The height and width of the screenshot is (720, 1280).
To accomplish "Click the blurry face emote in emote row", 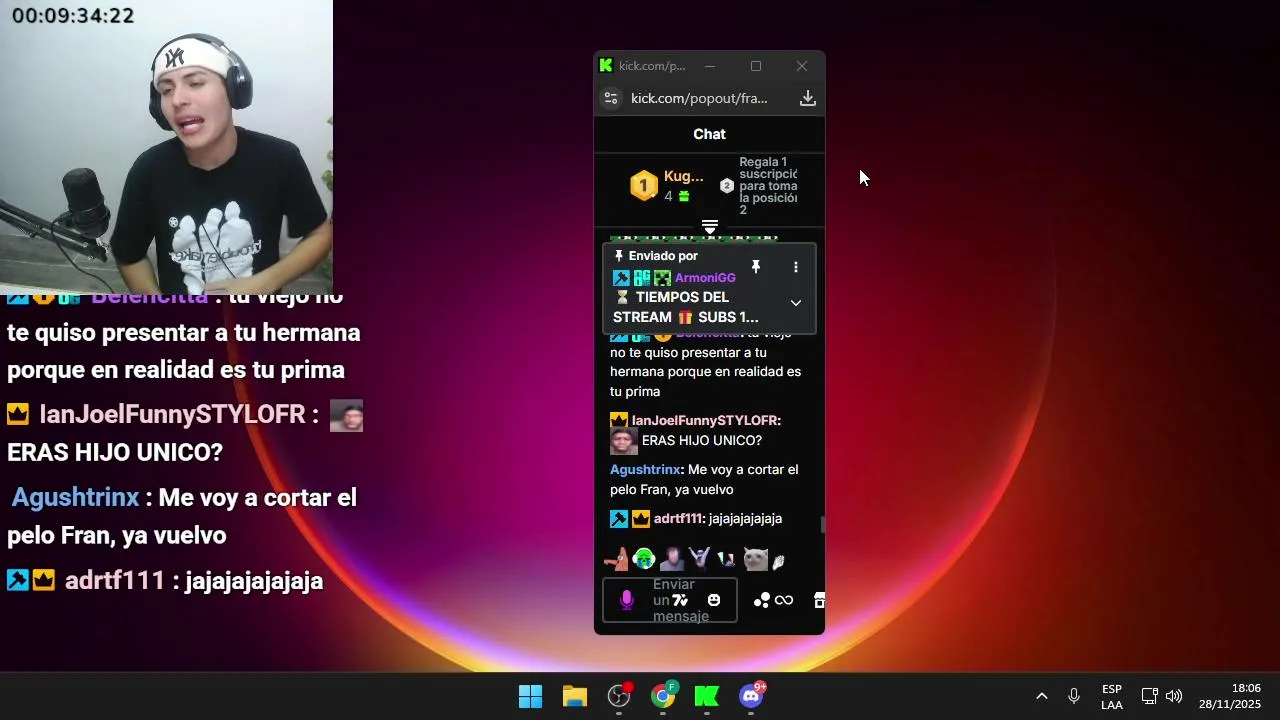I will 672,559.
